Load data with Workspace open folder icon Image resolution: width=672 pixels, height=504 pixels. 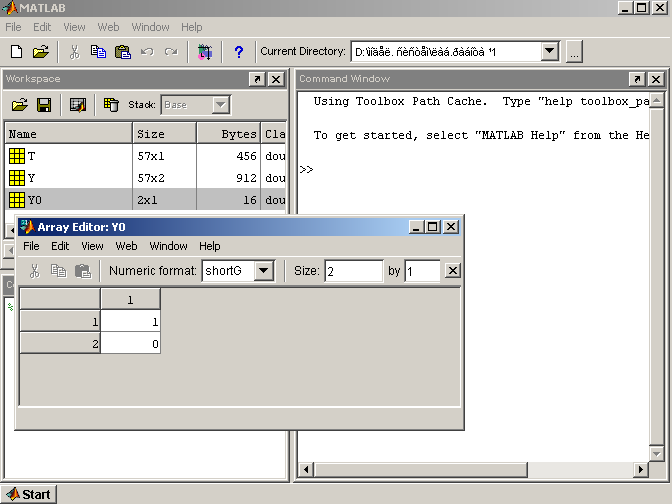click(x=19, y=105)
